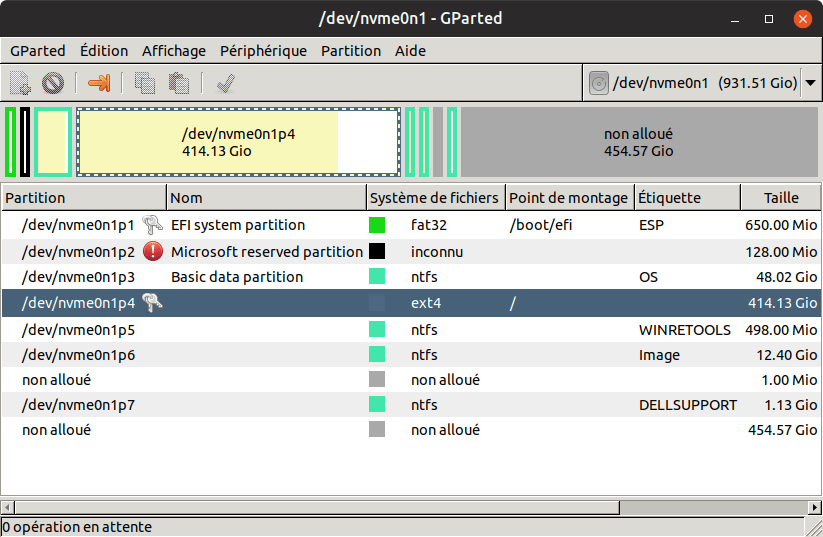Click the green fat32 color swatch
The width and height of the screenshot is (823, 537).
click(377, 225)
